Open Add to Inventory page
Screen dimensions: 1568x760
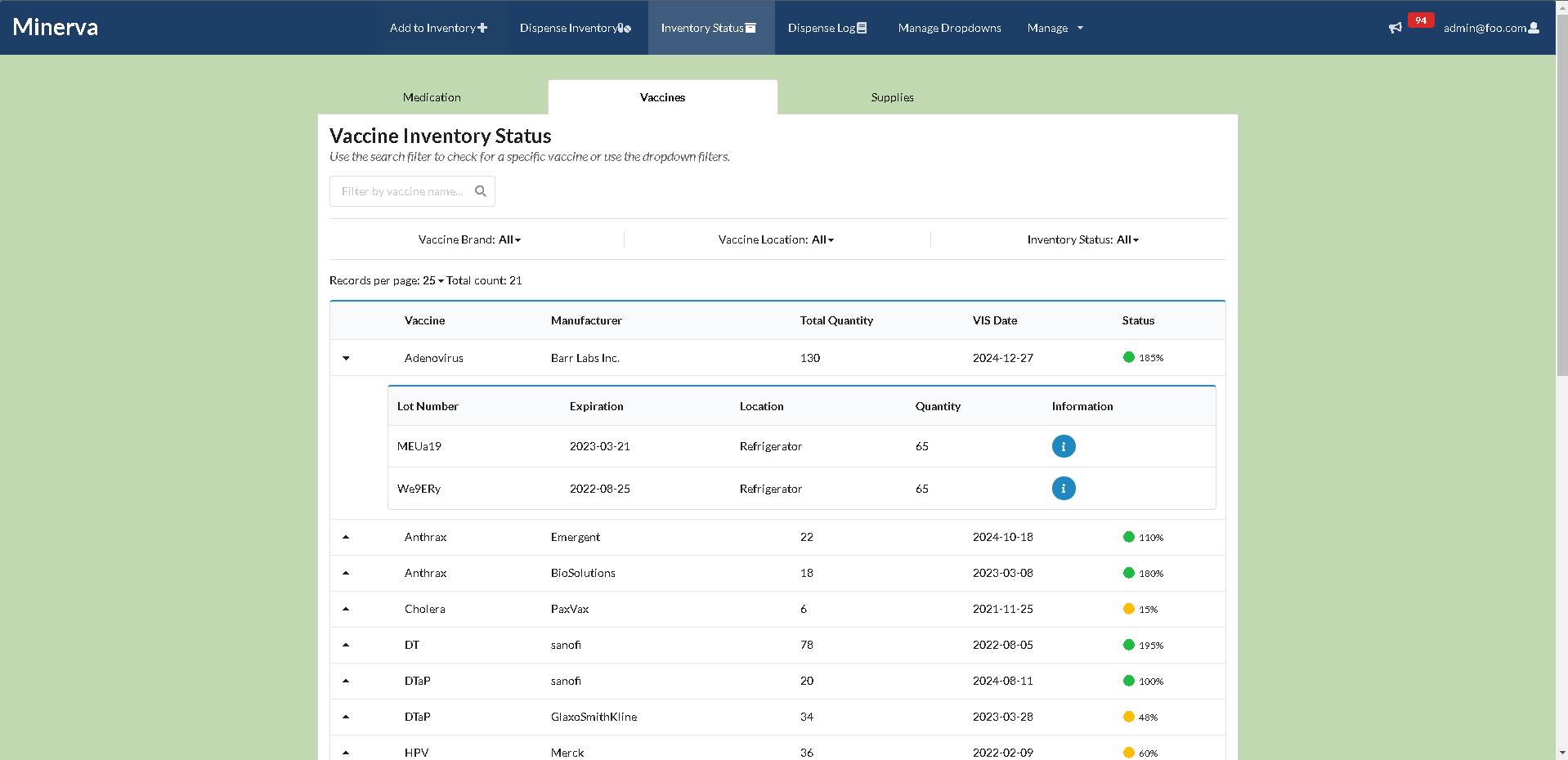(438, 28)
